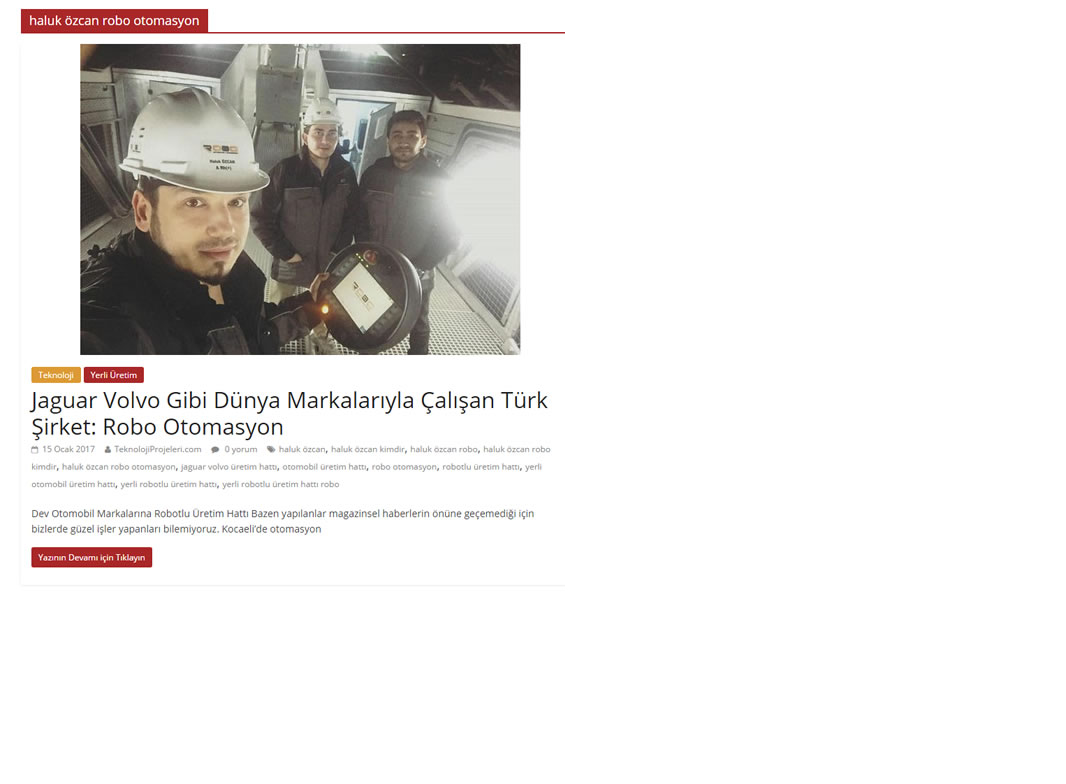The width and height of the screenshot is (1066, 784).
Task: Click the Yazının Devamı için Tıklayın button
Action: [92, 558]
